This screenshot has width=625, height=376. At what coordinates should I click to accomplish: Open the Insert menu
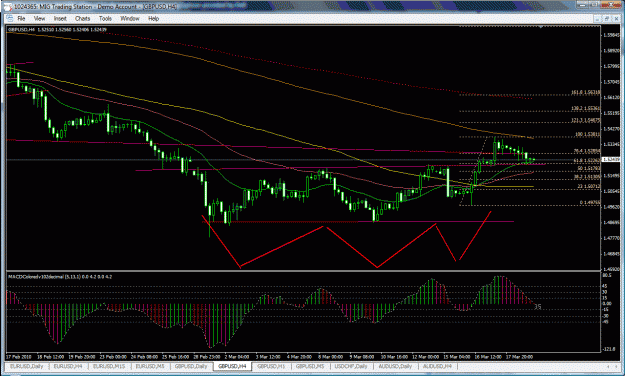click(x=60, y=18)
